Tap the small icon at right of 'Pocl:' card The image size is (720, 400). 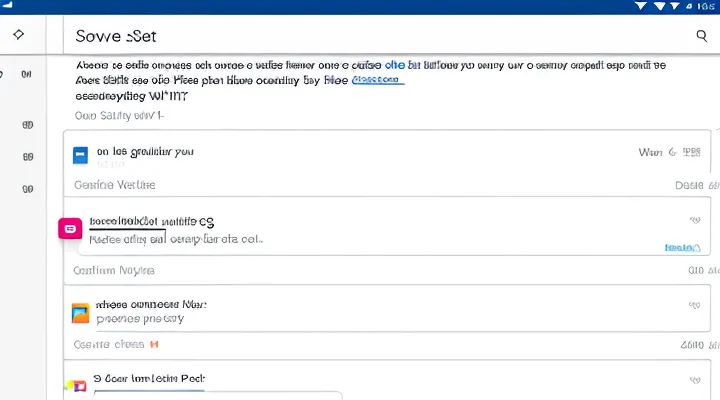coord(695,380)
